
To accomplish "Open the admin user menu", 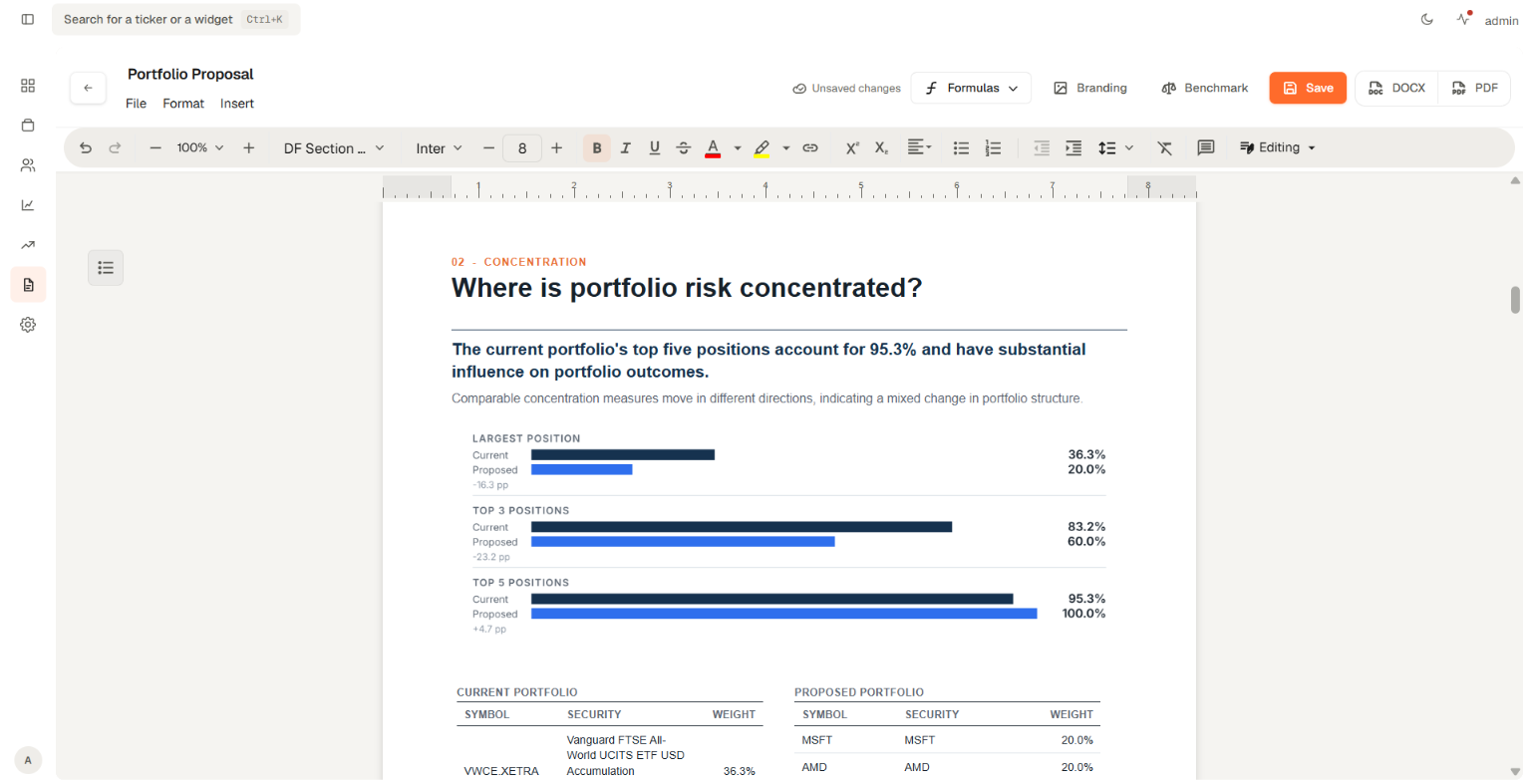I will tap(1501, 20).
